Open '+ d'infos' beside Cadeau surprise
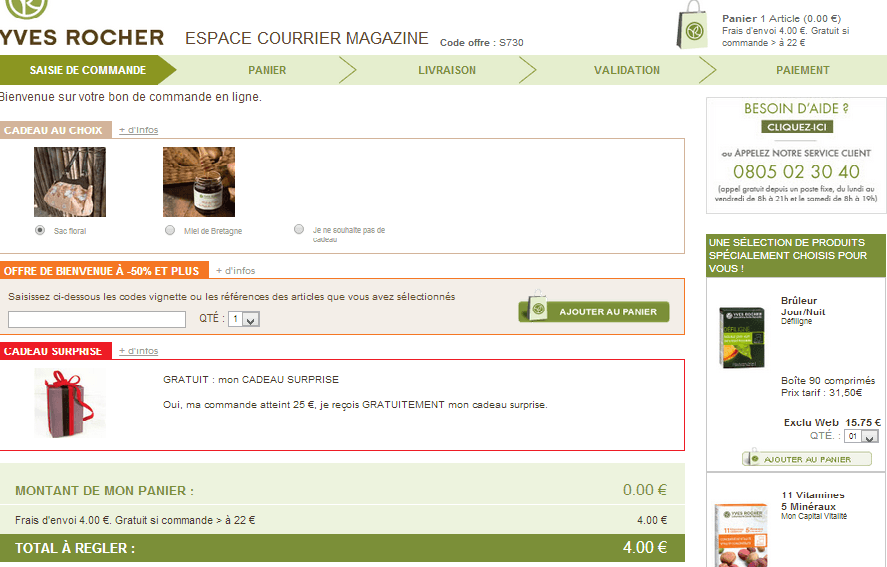The image size is (887, 567). tap(138, 351)
